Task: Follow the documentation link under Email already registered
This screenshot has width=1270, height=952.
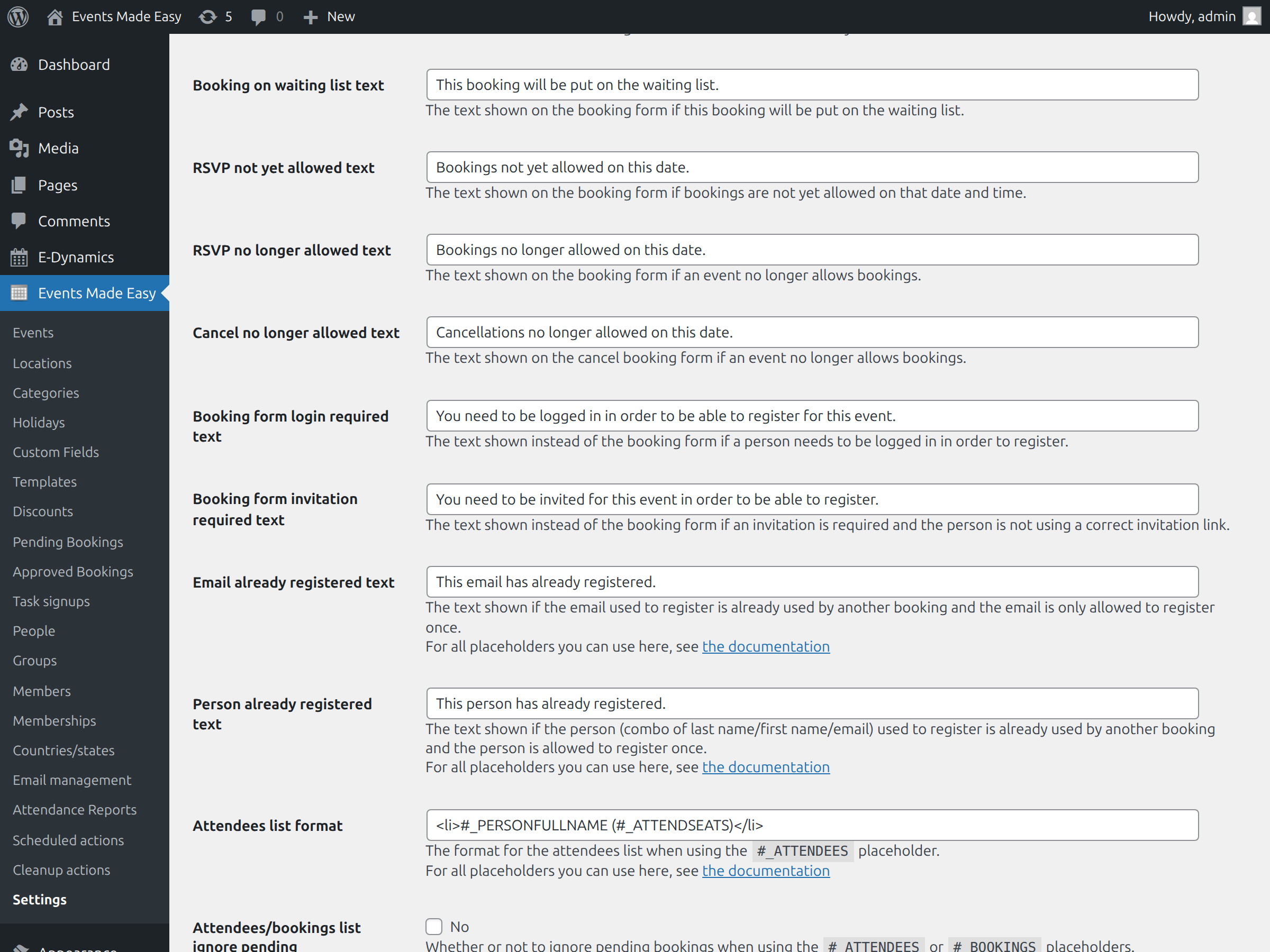Action: coord(766,646)
